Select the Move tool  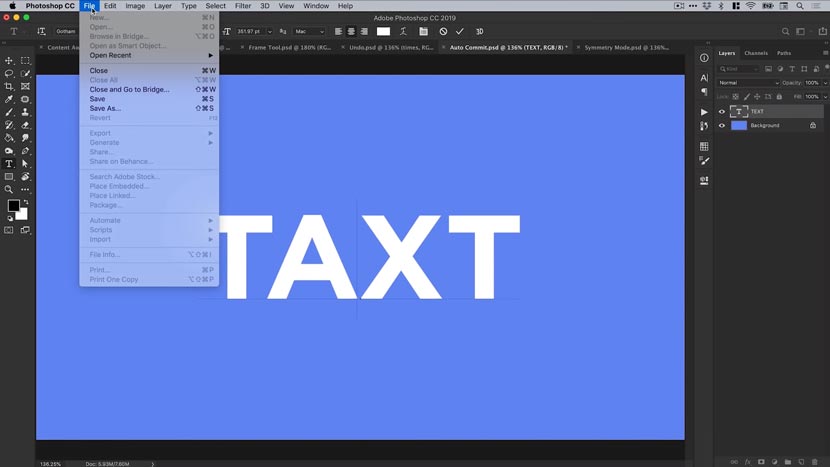click(x=9, y=61)
